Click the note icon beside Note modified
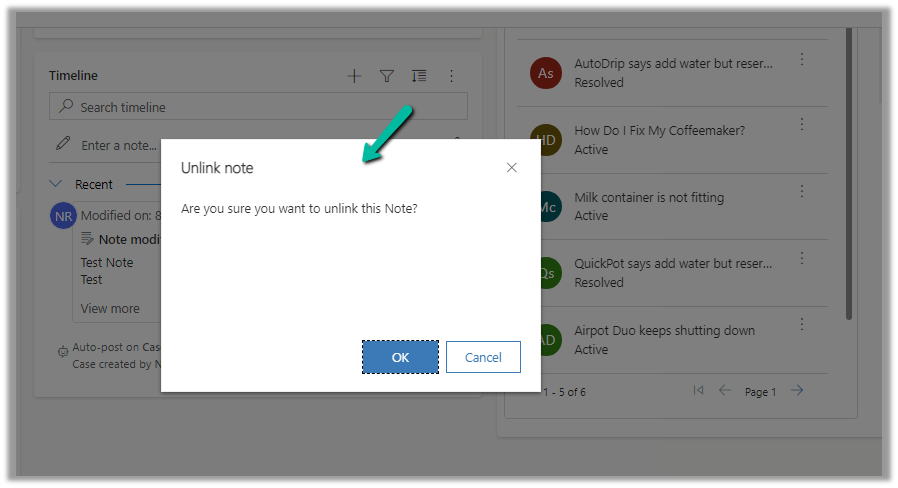Viewport: 898px width, 488px height. pos(87,238)
